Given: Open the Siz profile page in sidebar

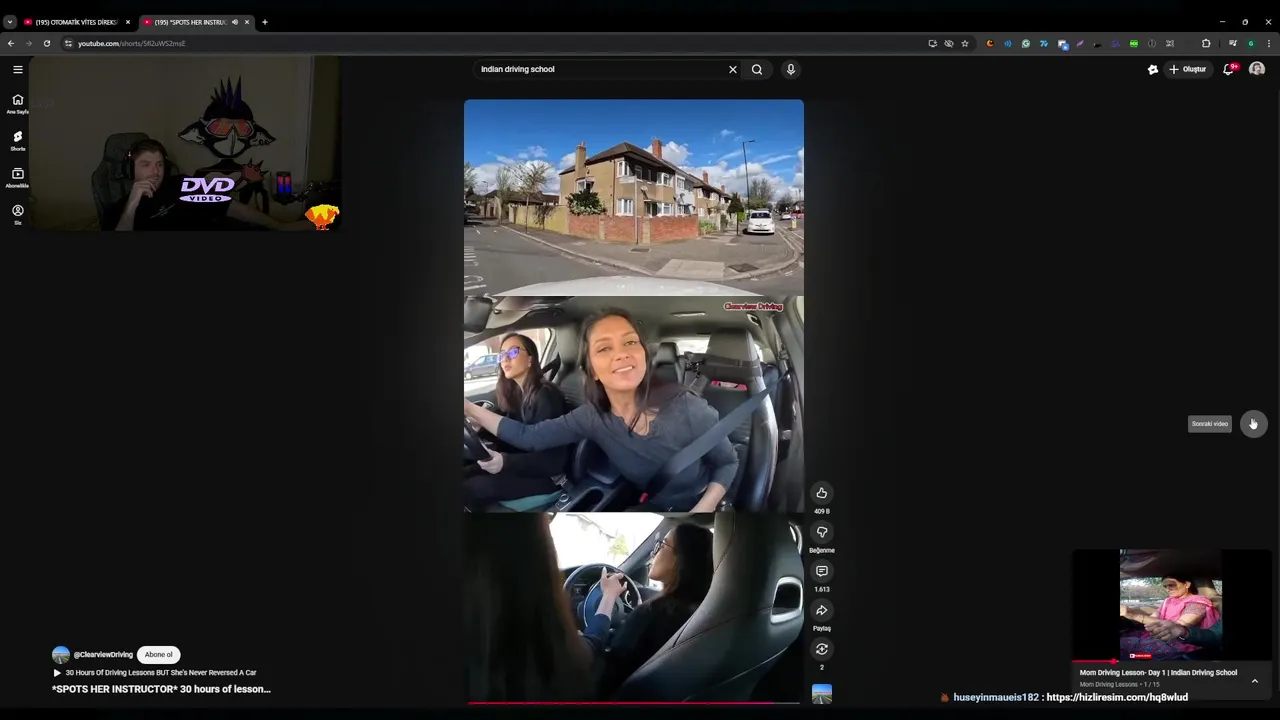Looking at the screenshot, I should click(x=17, y=214).
